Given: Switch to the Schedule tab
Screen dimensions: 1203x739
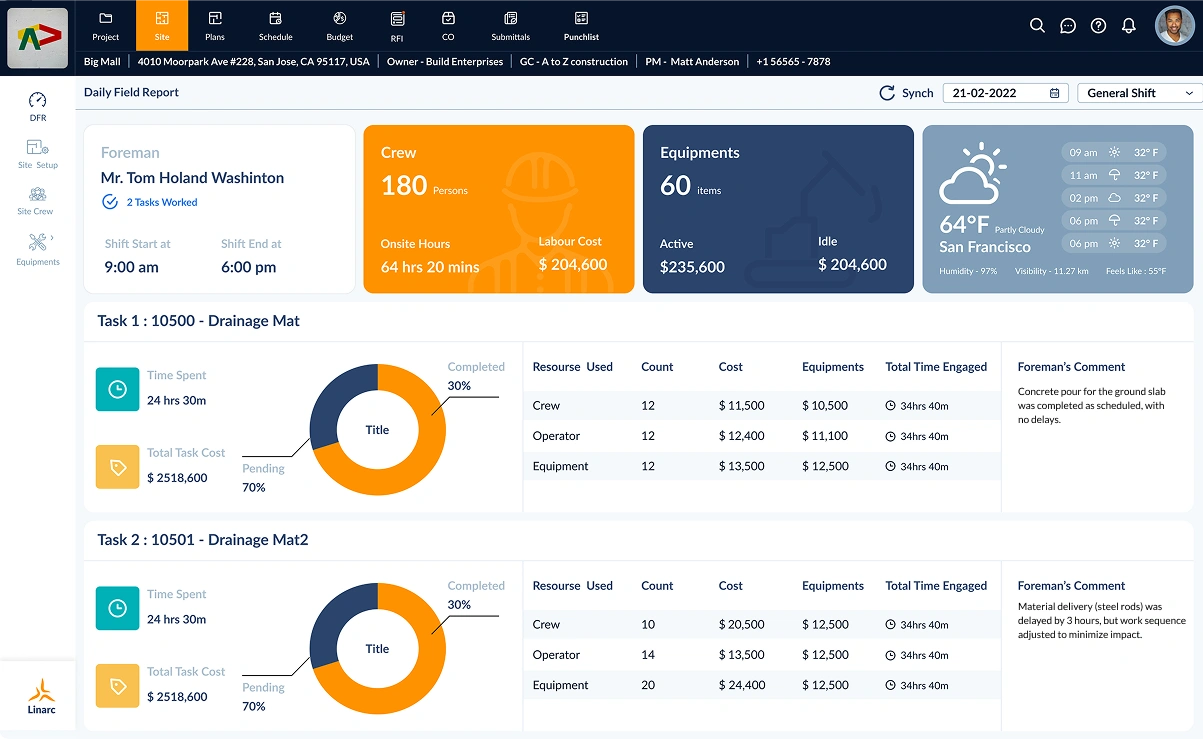Looking at the screenshot, I should click(275, 24).
